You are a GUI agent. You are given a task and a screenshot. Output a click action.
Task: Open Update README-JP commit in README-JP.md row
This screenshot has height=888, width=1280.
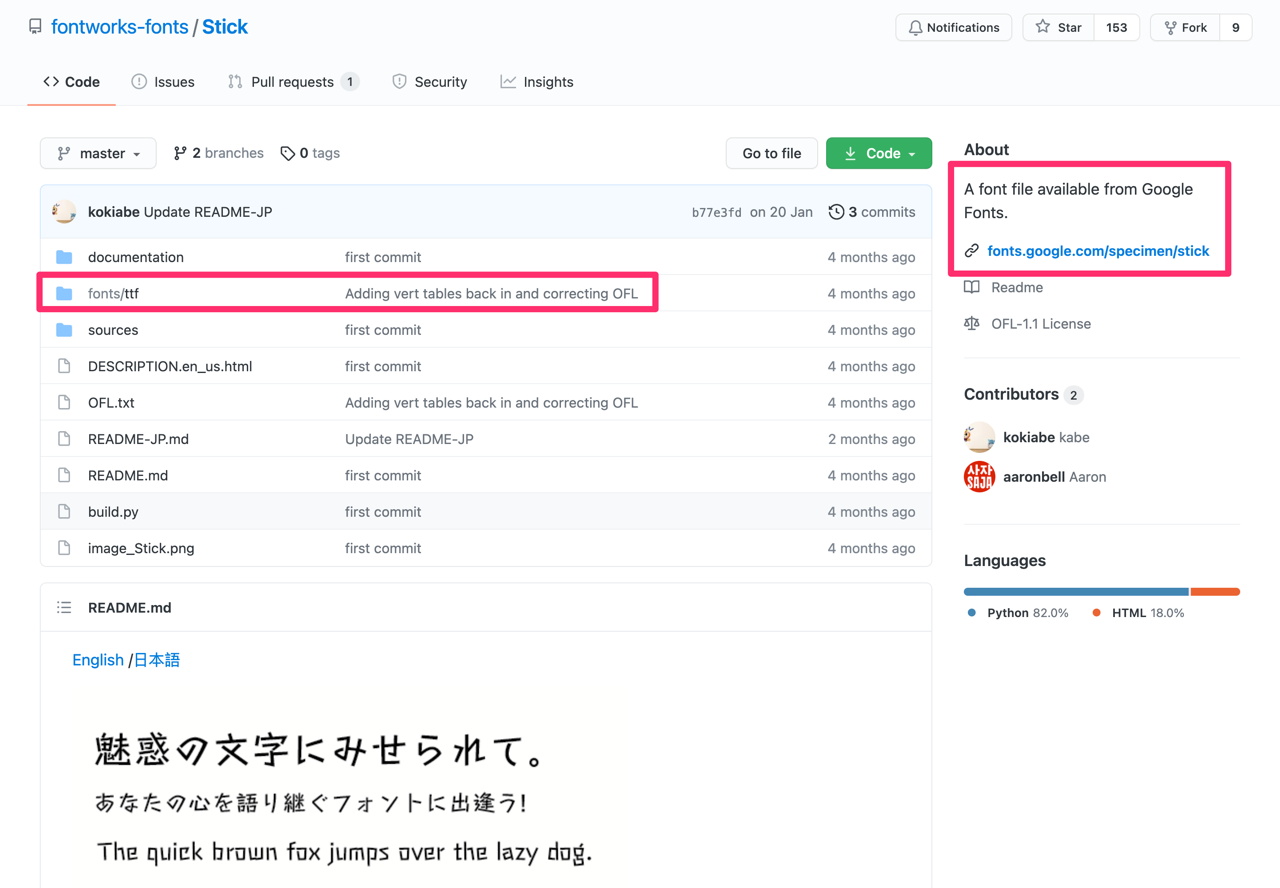(x=409, y=439)
